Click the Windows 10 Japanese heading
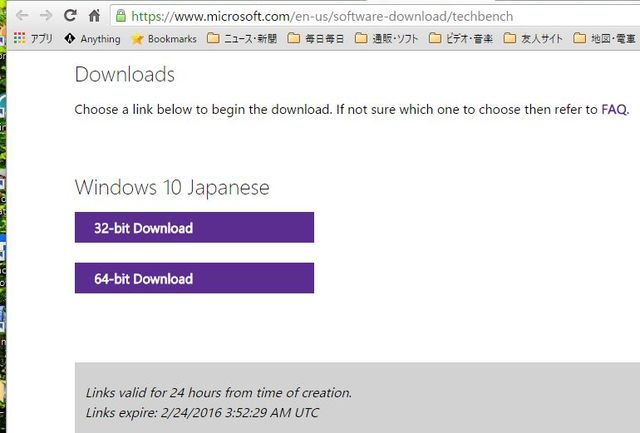This screenshot has height=433, width=640. (172, 188)
